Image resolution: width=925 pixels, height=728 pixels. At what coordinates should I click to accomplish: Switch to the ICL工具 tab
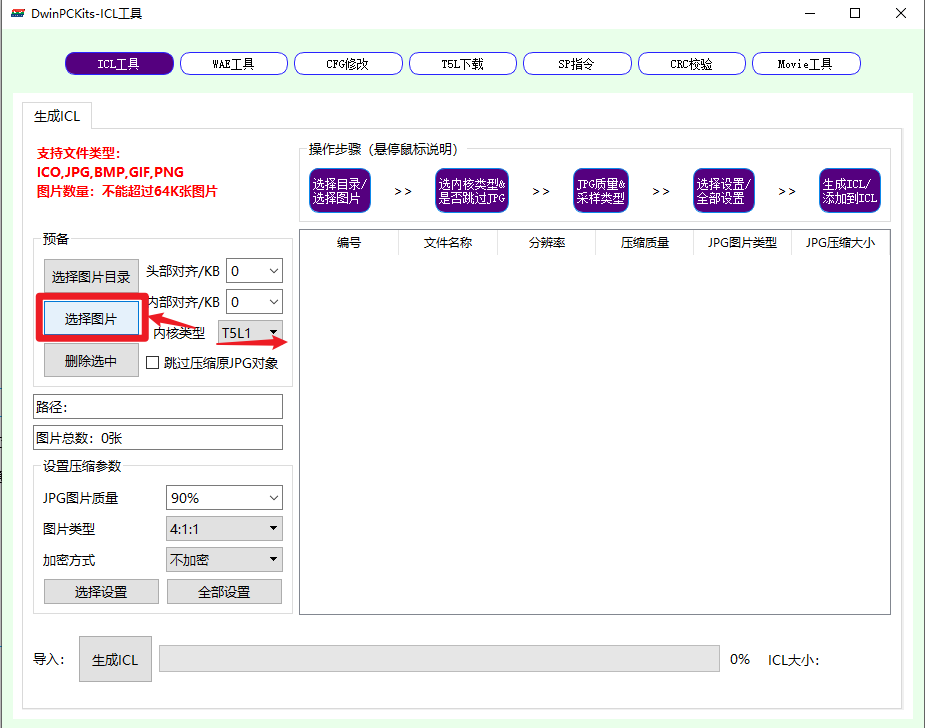(119, 64)
